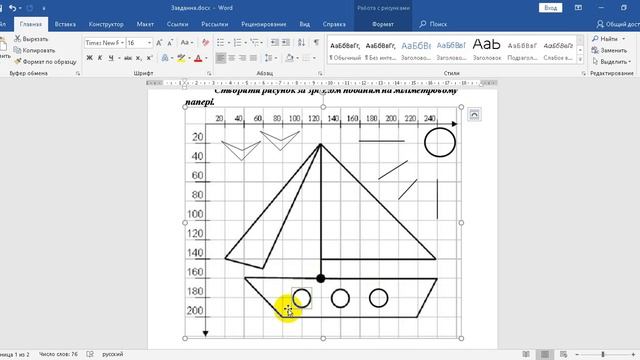Apply Без интервала (No Spacing) style

tap(380, 51)
